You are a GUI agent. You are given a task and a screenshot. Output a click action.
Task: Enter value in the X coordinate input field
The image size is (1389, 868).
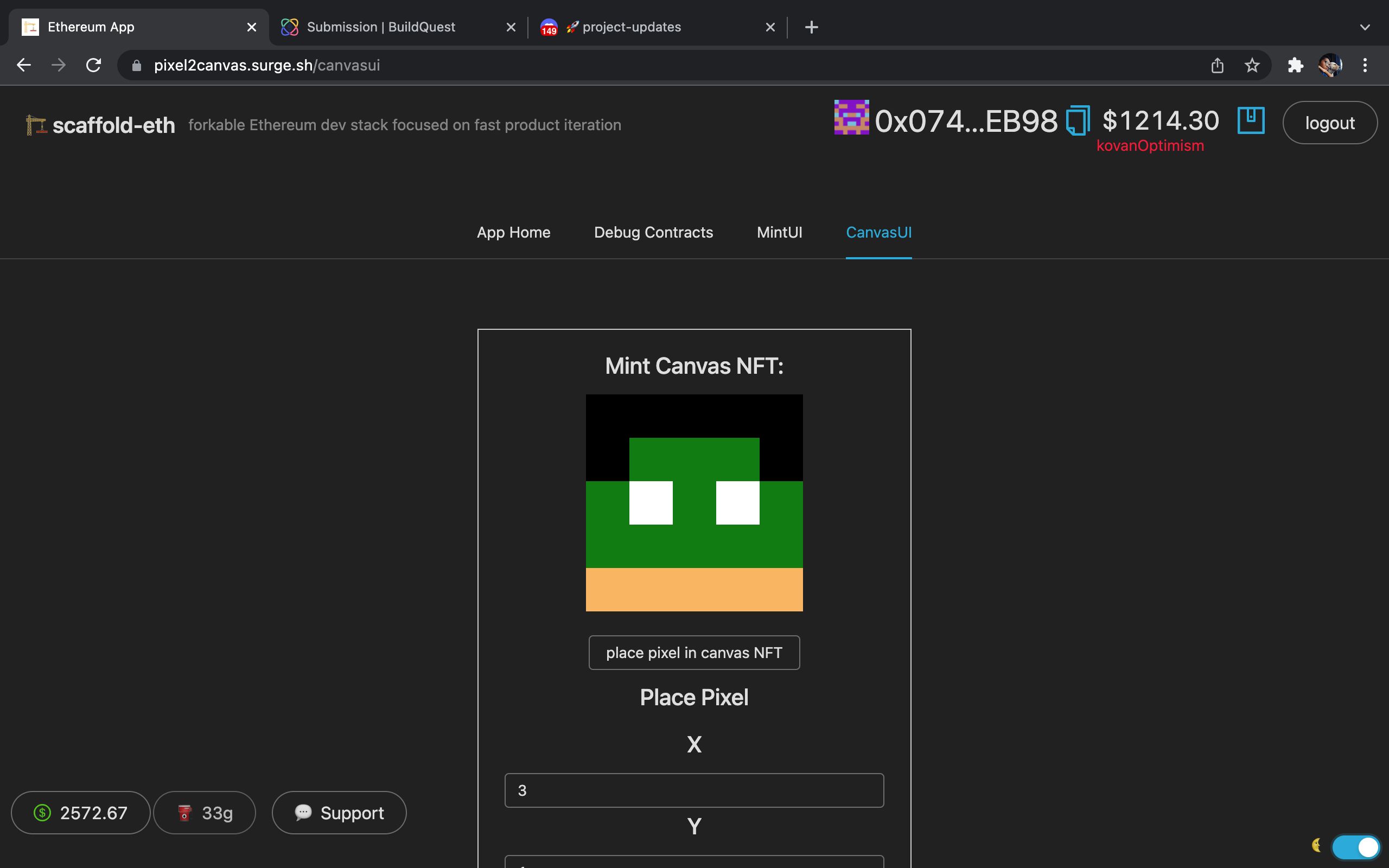tap(694, 790)
